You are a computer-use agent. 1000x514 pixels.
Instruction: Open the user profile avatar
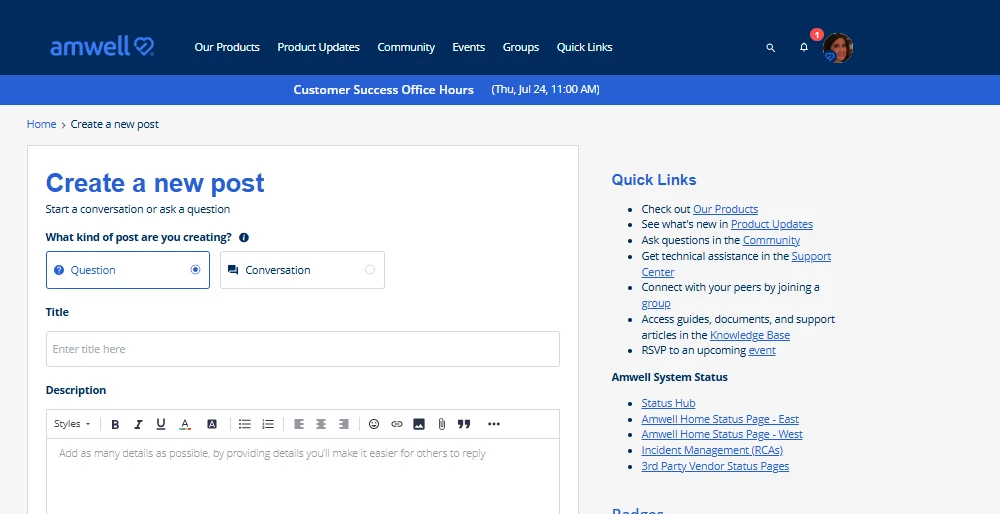[837, 48]
